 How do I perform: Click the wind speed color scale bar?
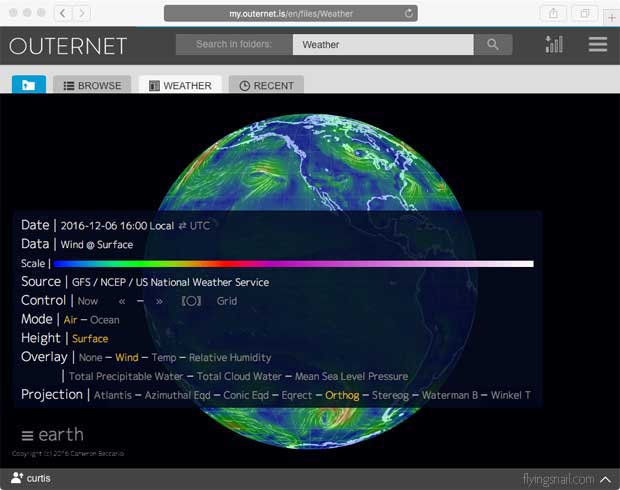pos(293,264)
